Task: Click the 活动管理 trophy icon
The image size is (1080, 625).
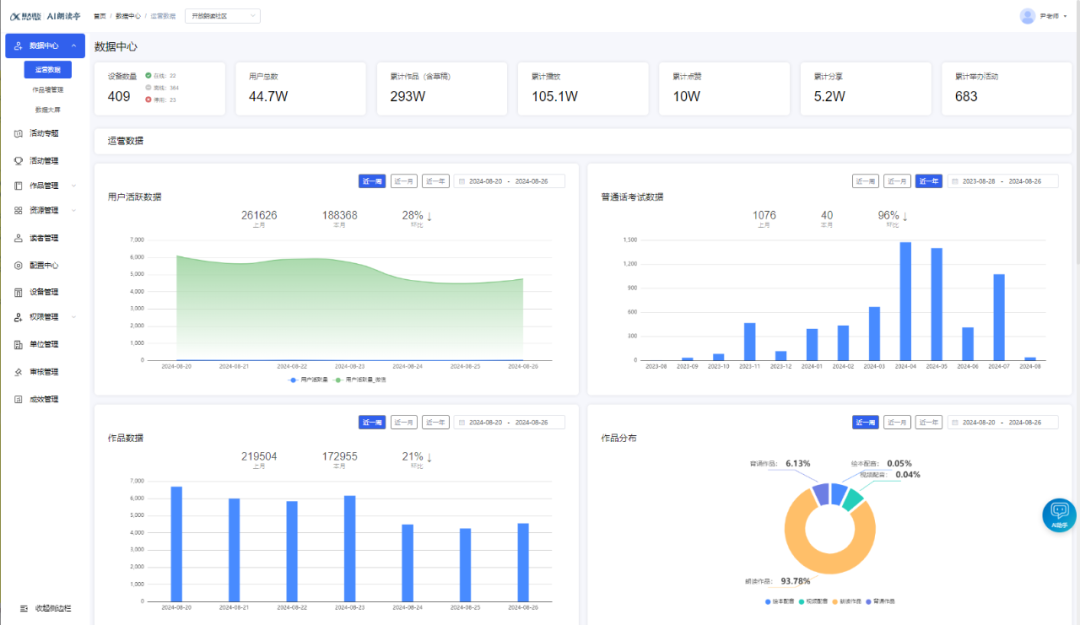Action: coord(18,161)
